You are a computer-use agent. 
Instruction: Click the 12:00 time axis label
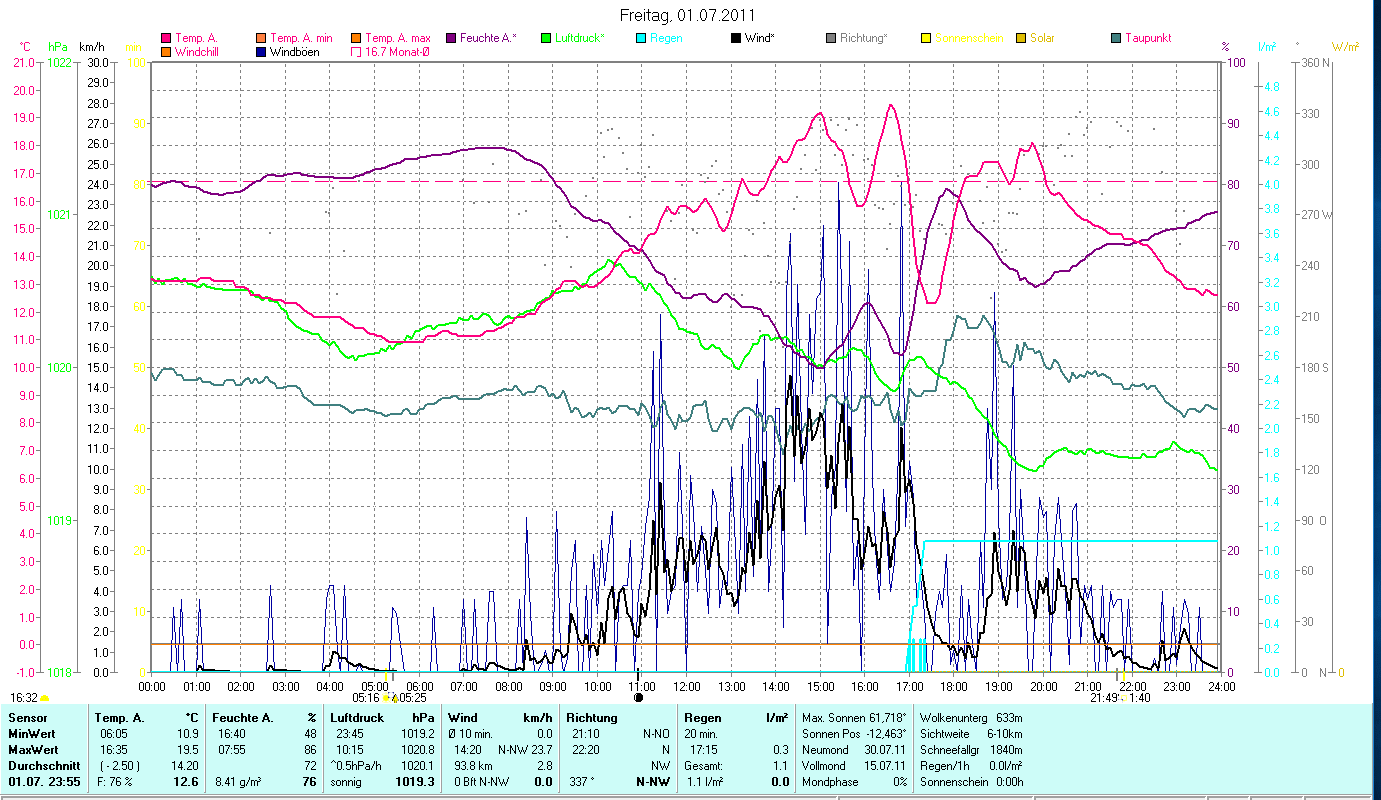(687, 686)
